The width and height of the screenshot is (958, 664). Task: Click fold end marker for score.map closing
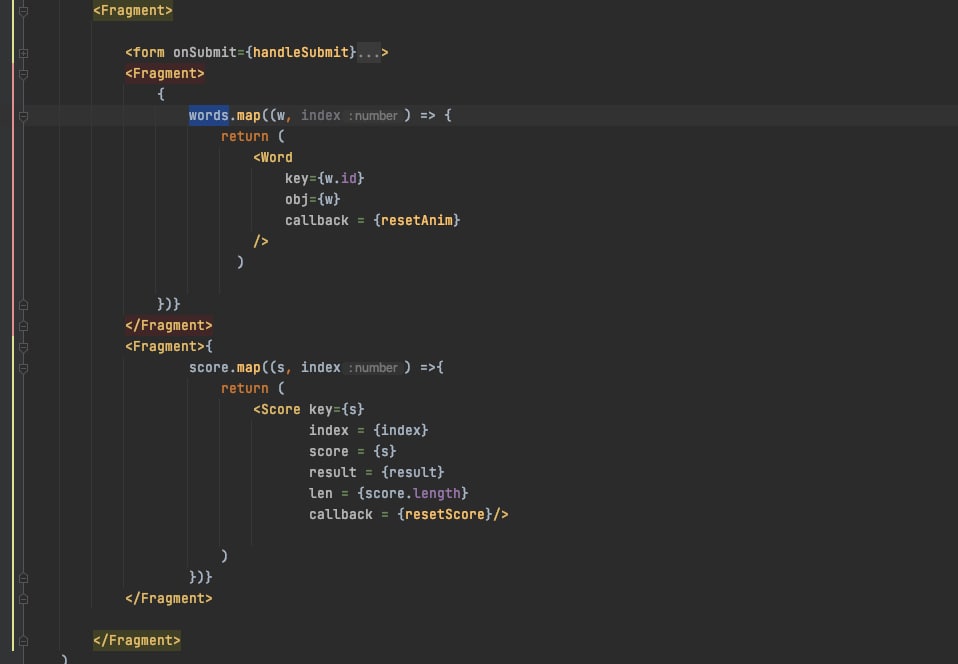[x=23, y=578]
